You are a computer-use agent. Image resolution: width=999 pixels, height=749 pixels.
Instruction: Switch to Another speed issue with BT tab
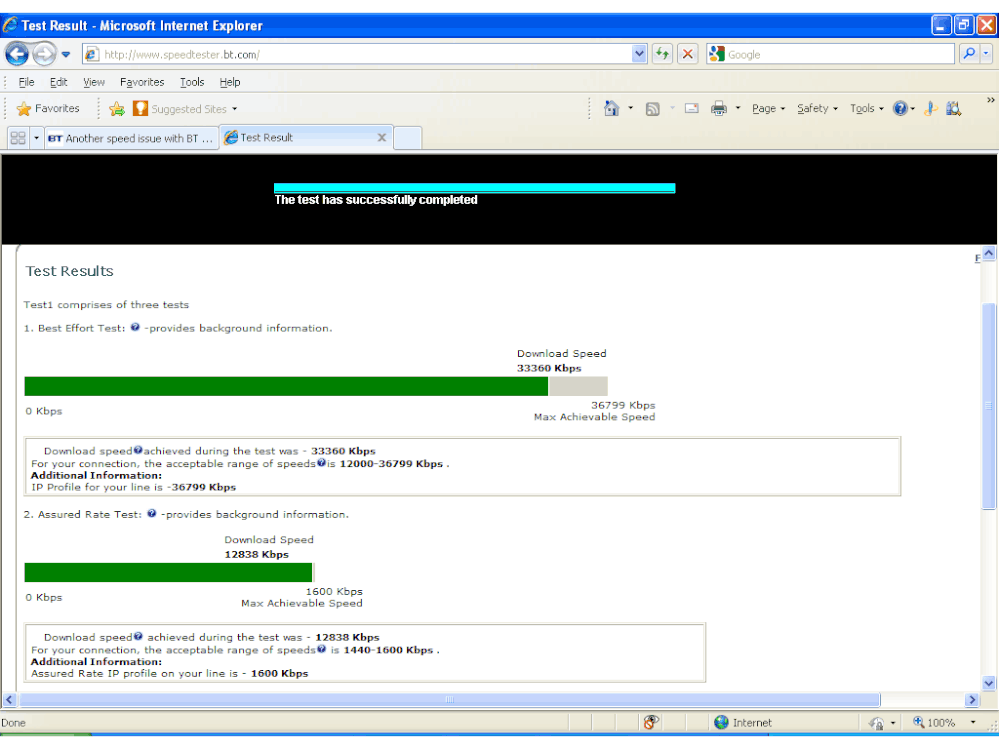pos(131,138)
